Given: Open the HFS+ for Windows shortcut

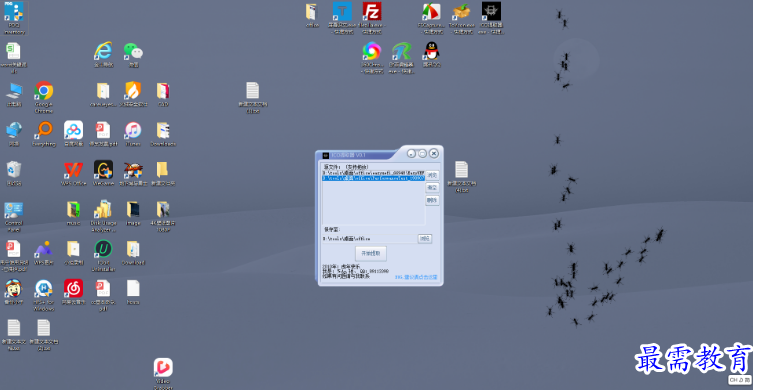Looking at the screenshot, I should coord(44,289).
